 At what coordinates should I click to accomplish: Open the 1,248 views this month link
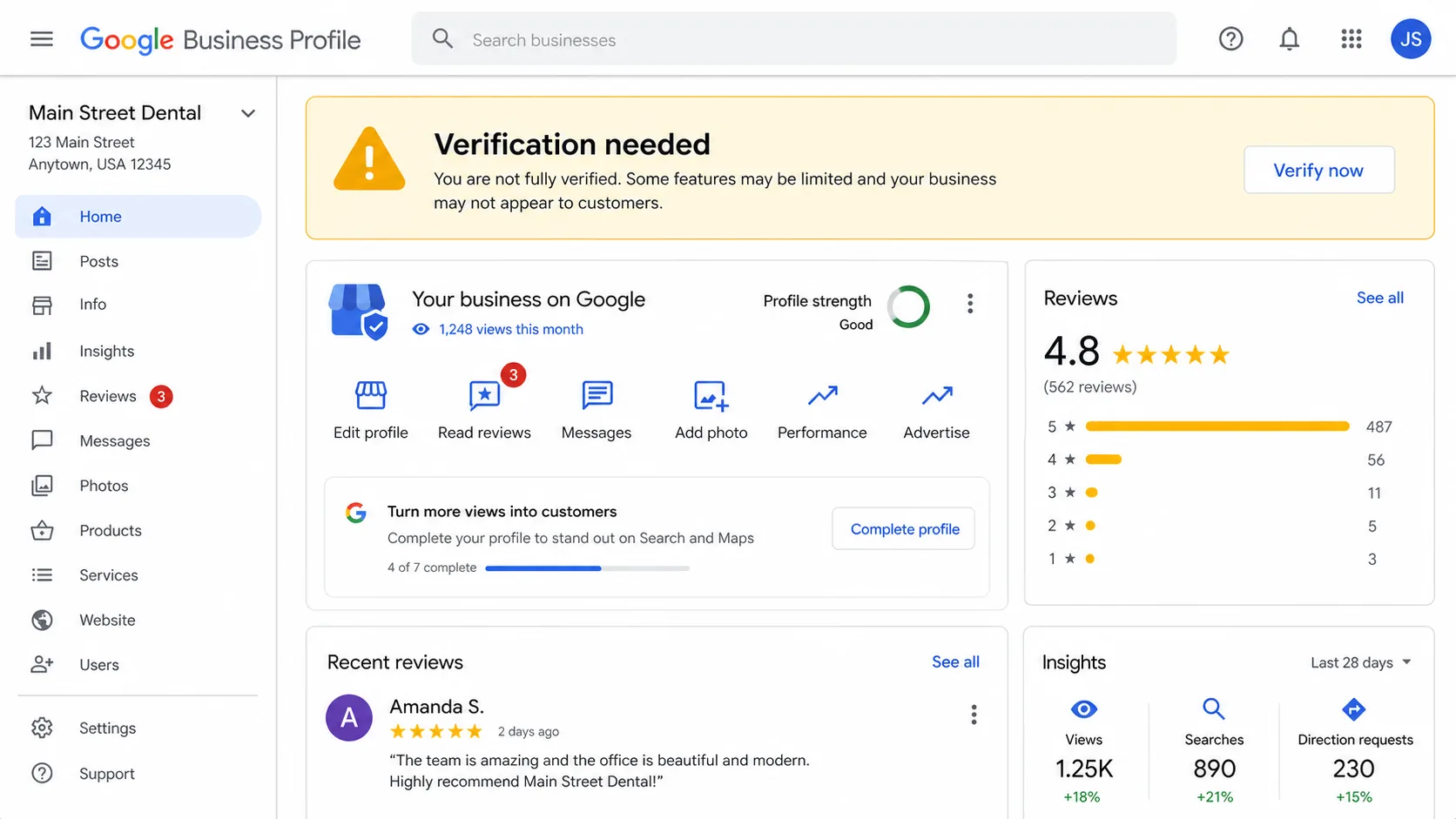pyautogui.click(x=510, y=330)
